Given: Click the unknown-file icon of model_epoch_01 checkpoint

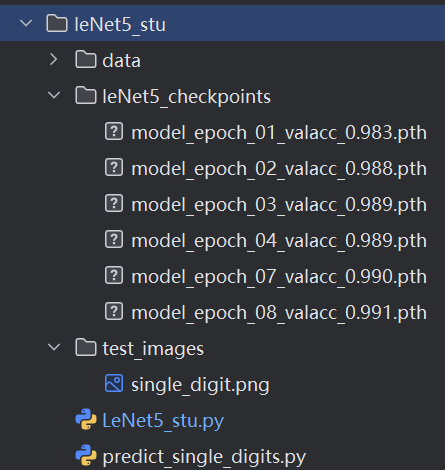Looking at the screenshot, I should pyautogui.click(x=114, y=131).
